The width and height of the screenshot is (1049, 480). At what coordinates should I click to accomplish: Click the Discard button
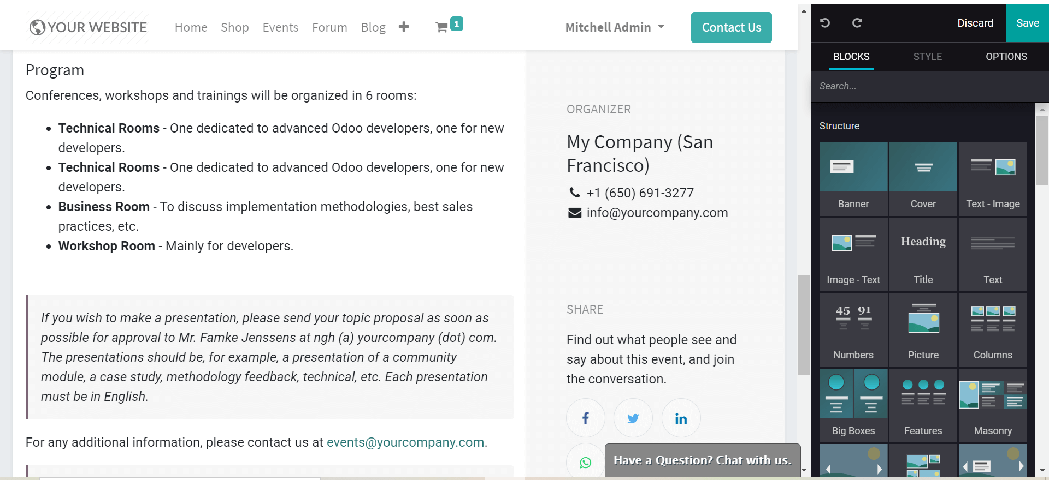pos(975,23)
